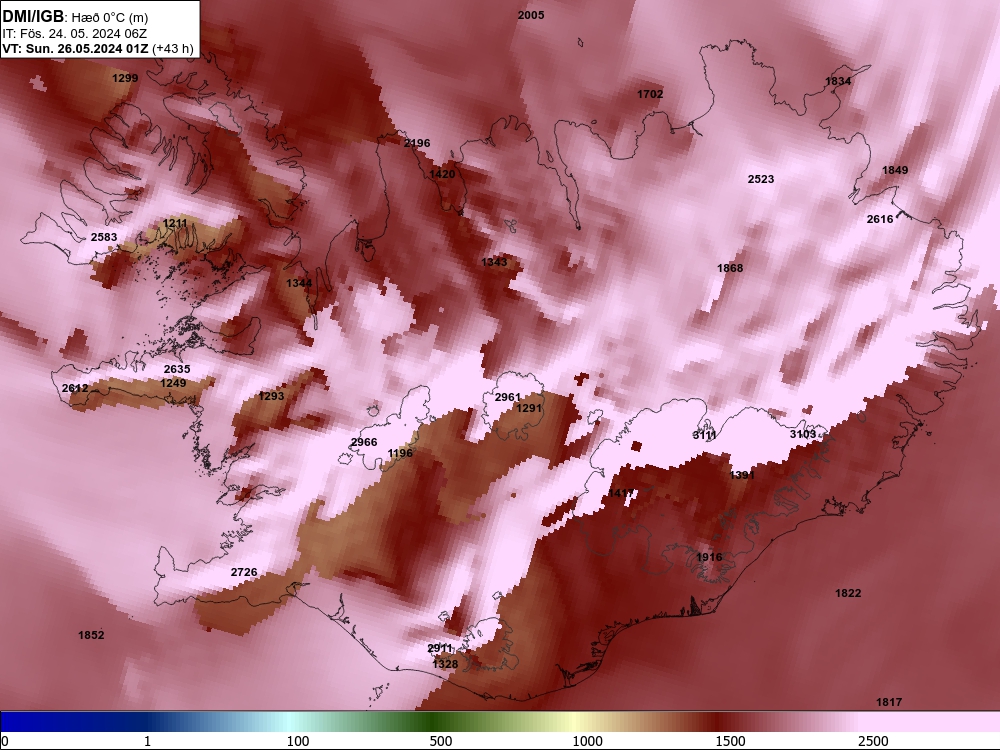The image size is (1000, 750).
Task: Click the 2583 height label
Action: pos(104,237)
